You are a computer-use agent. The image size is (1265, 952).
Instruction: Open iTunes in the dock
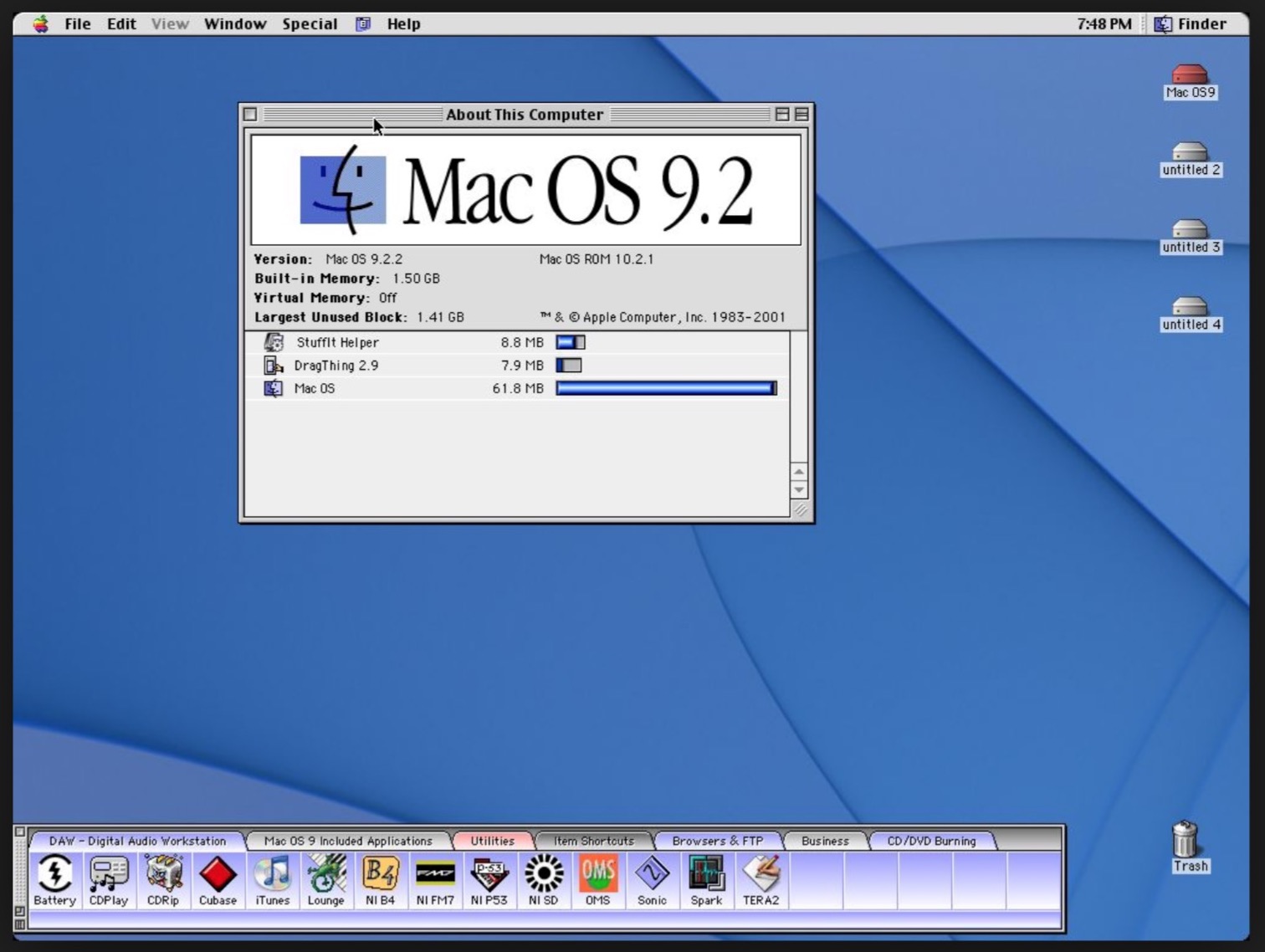[x=272, y=880]
